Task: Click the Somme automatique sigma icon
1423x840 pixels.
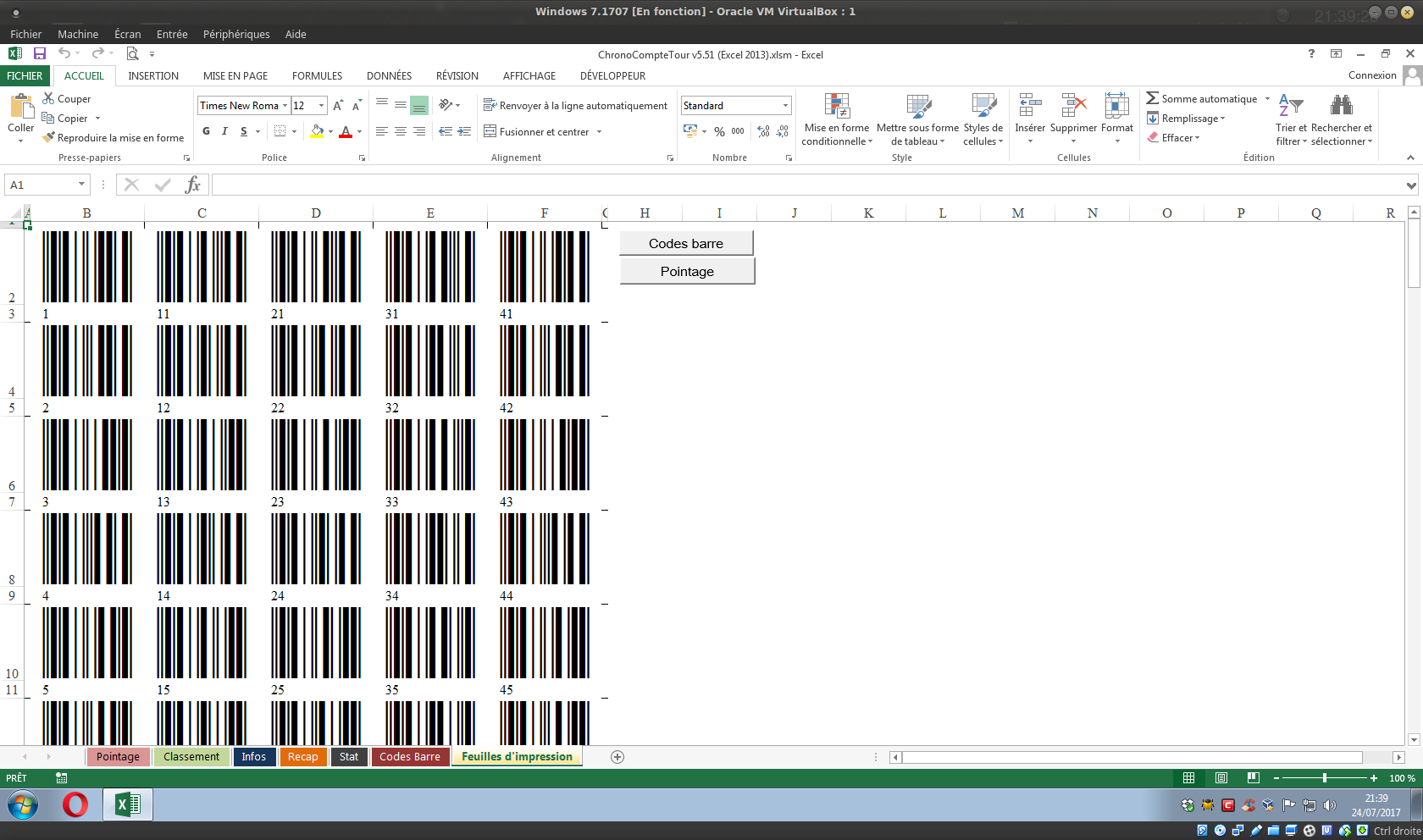Action: click(x=1152, y=98)
